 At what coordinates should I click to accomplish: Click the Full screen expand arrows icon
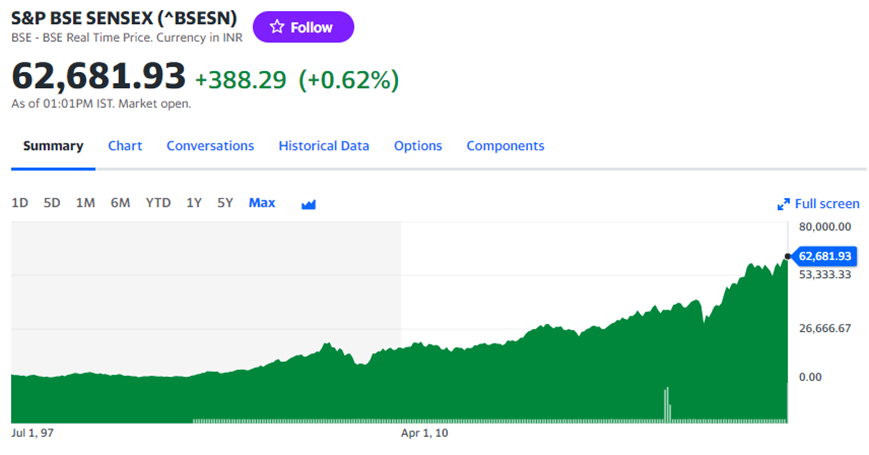tap(783, 205)
